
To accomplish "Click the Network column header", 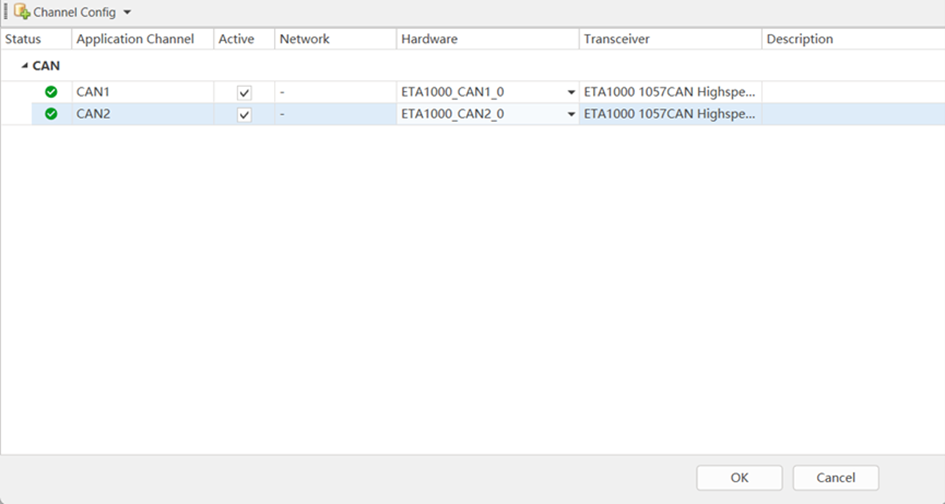I will [304, 39].
